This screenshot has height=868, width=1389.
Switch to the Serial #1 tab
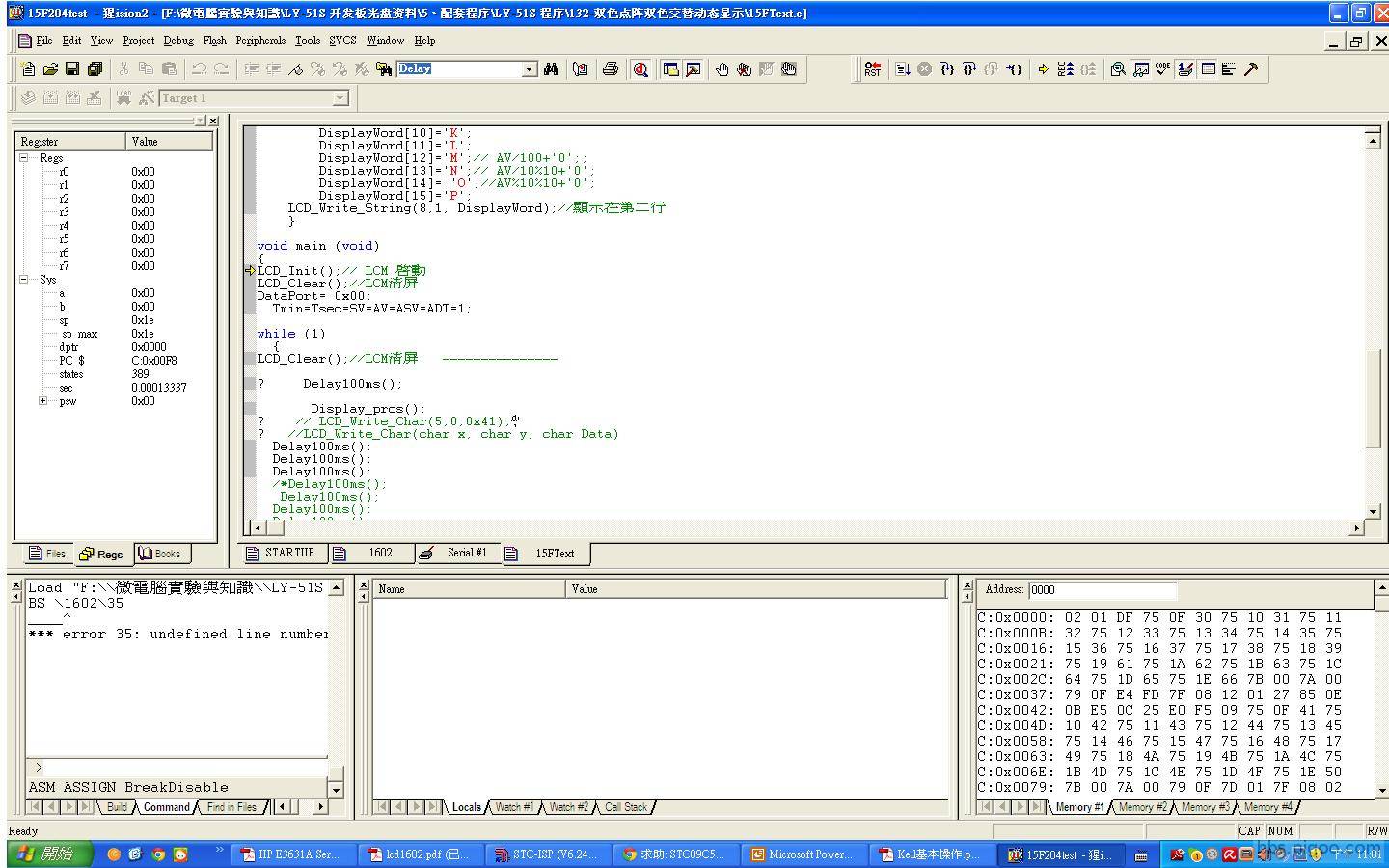pos(457,553)
